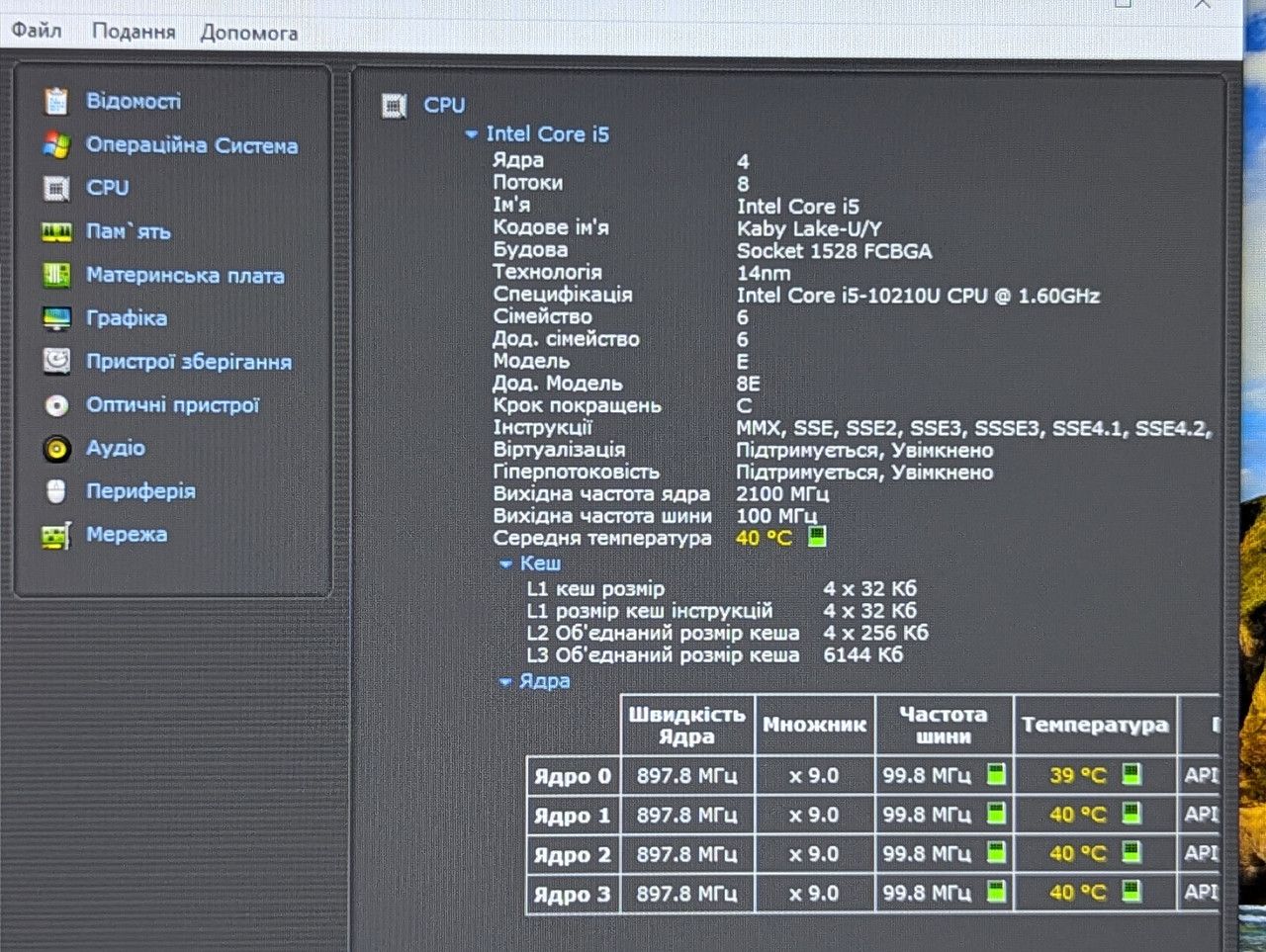Open the Подання menu

click(134, 32)
